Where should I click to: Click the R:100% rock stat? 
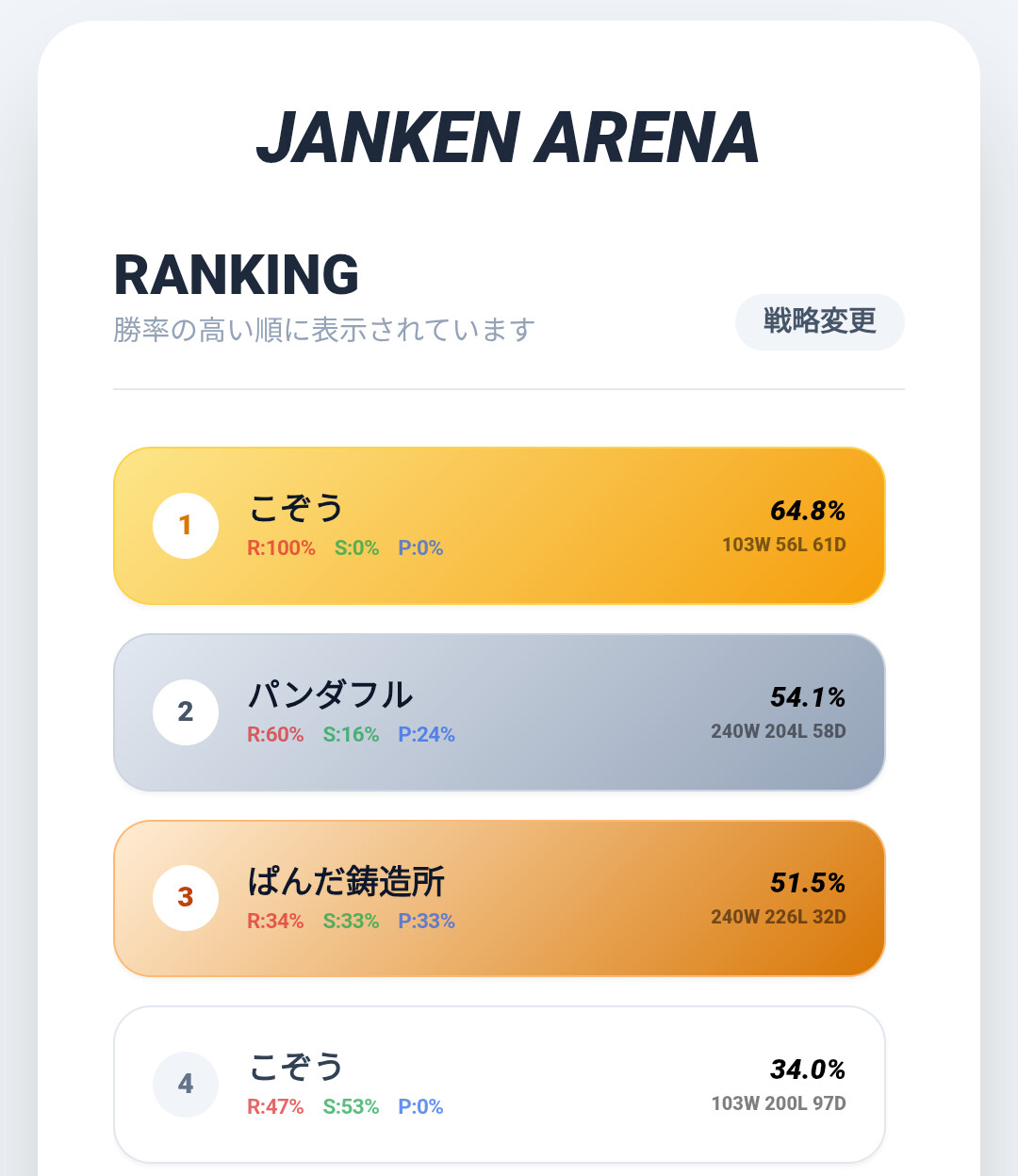[281, 548]
